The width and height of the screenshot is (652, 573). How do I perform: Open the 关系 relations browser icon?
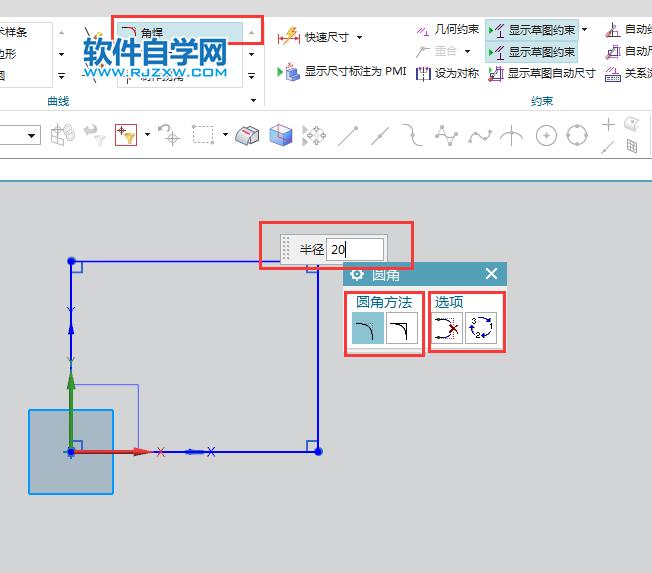click(x=612, y=74)
